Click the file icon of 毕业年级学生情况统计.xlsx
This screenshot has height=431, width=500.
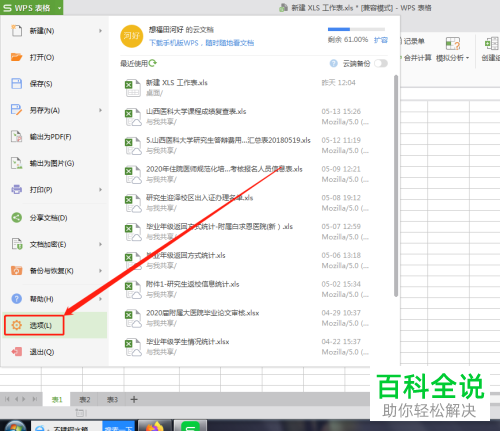coord(133,347)
